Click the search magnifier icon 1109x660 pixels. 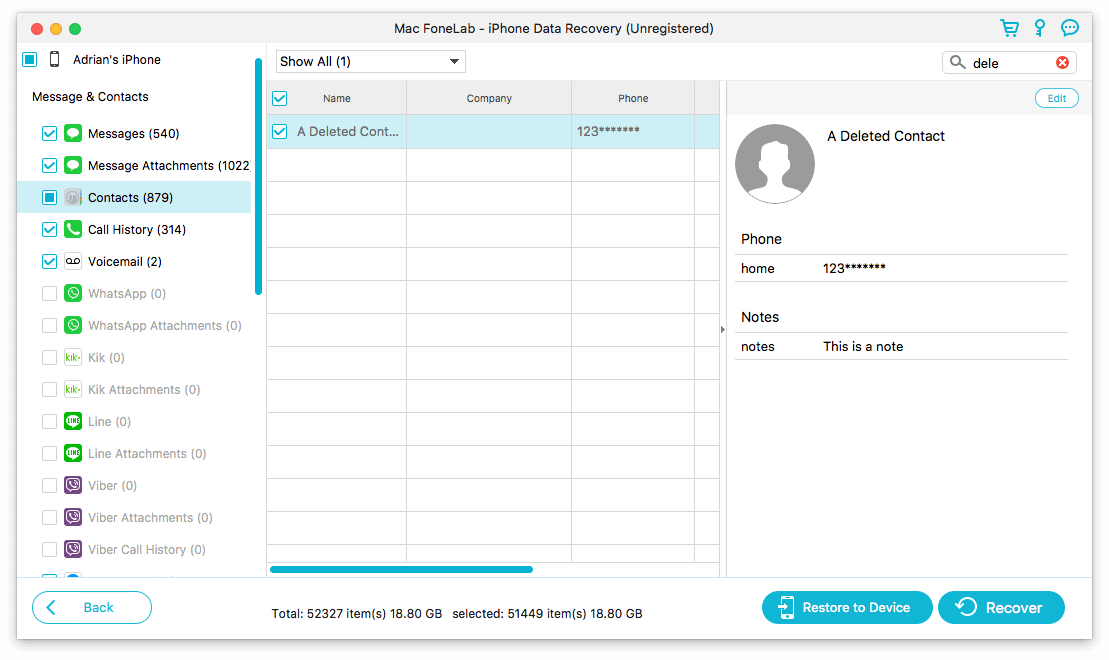point(957,62)
